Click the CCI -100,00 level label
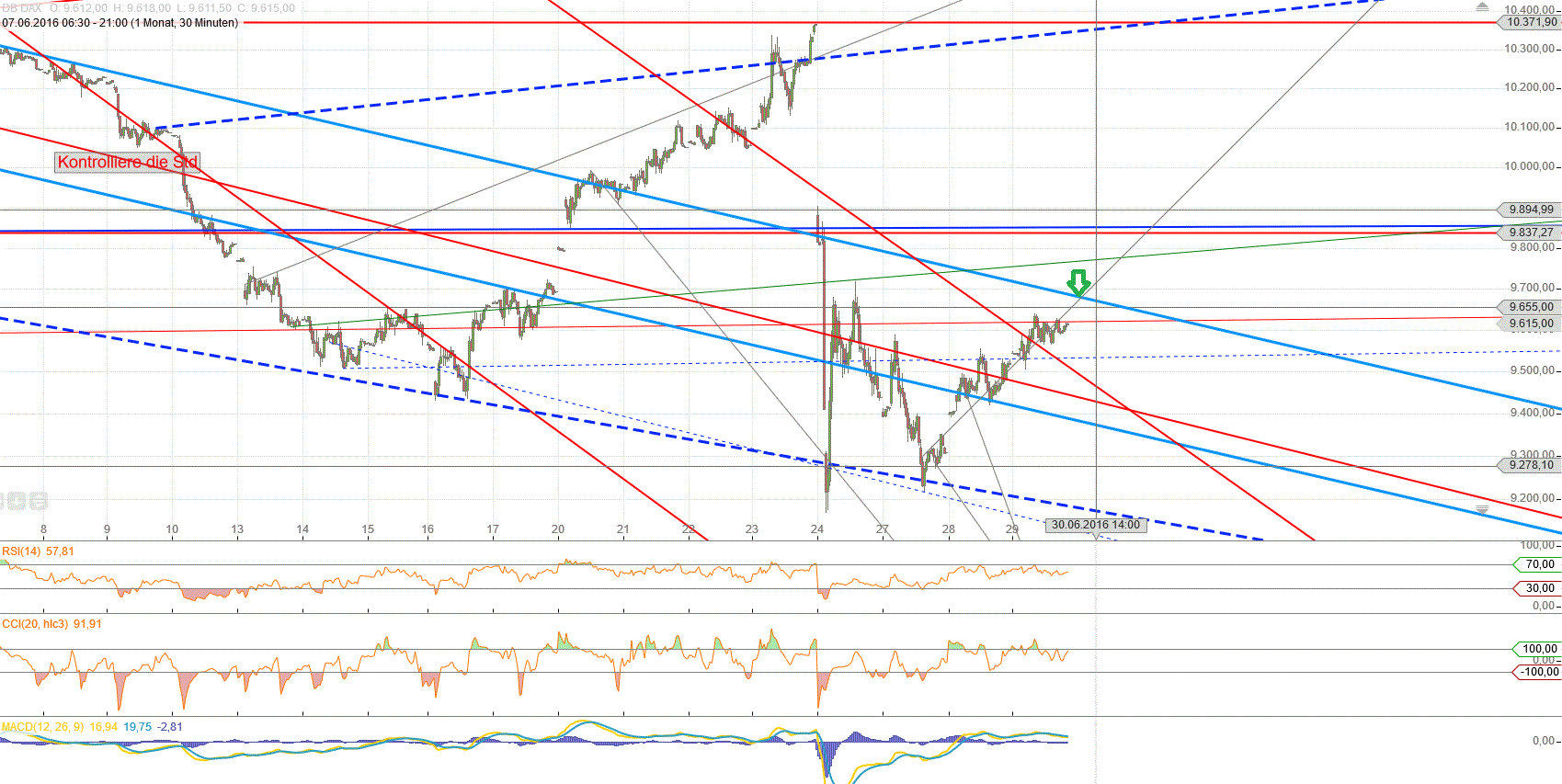This screenshot has width=1562, height=784. 1537,672
